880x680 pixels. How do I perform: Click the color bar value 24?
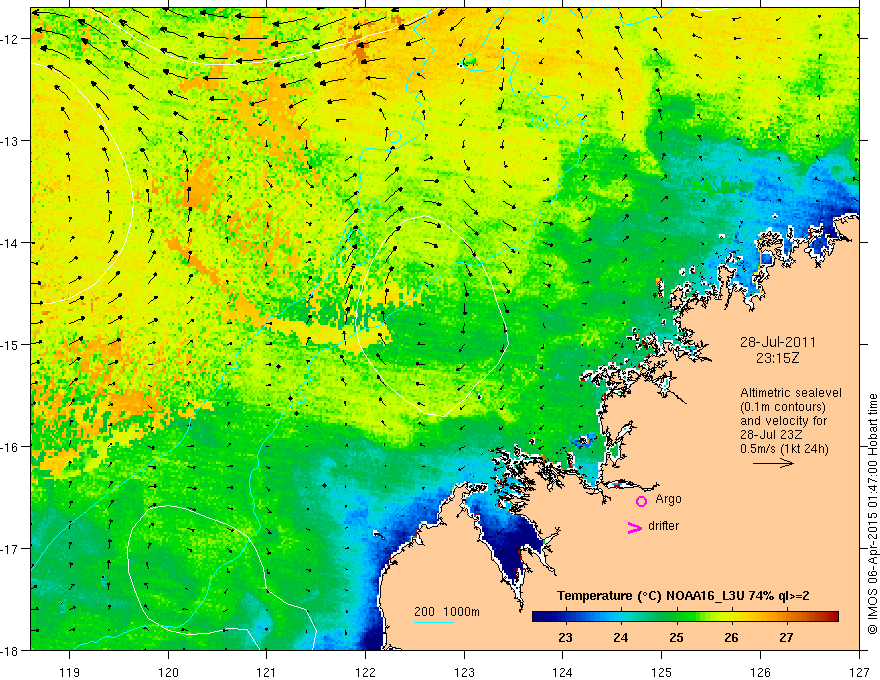pos(620,637)
